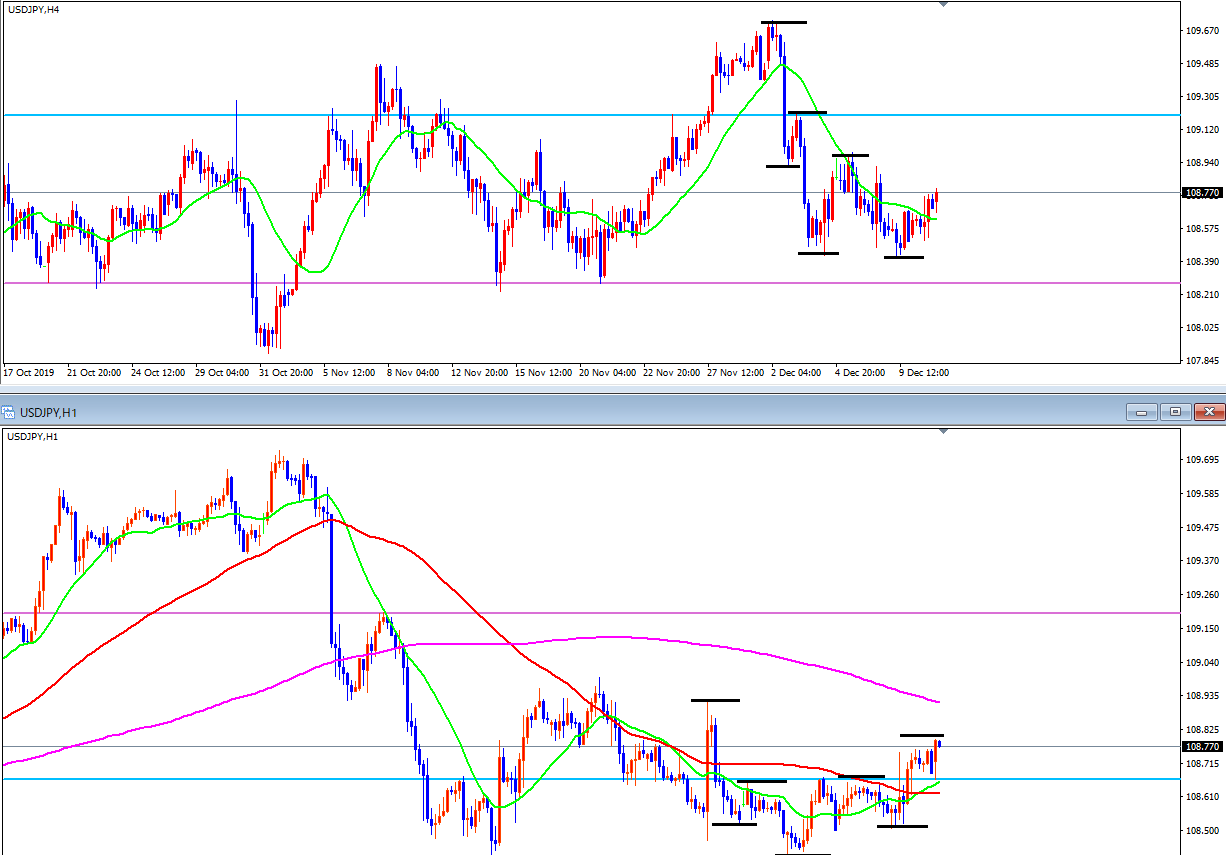Click current price tag 108.770 on H4 chart
Screen dimensions: 1226x855
click(1201, 193)
